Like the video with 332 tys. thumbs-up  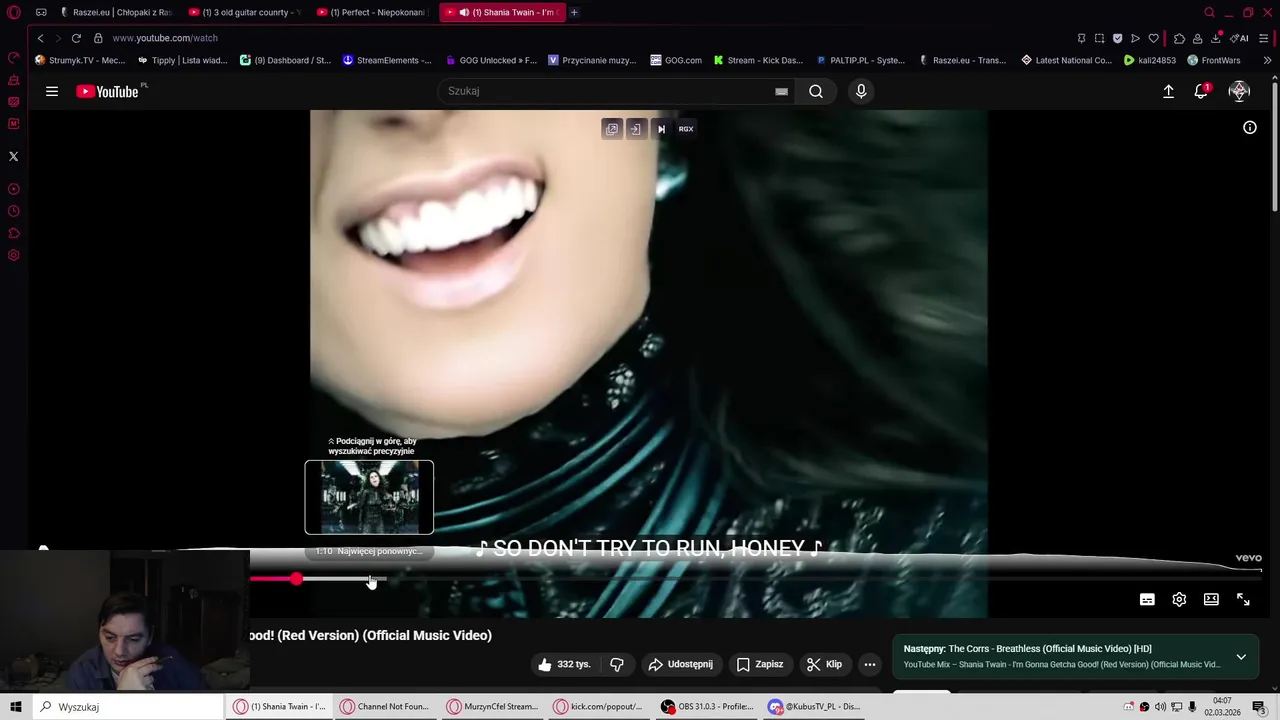[565, 664]
